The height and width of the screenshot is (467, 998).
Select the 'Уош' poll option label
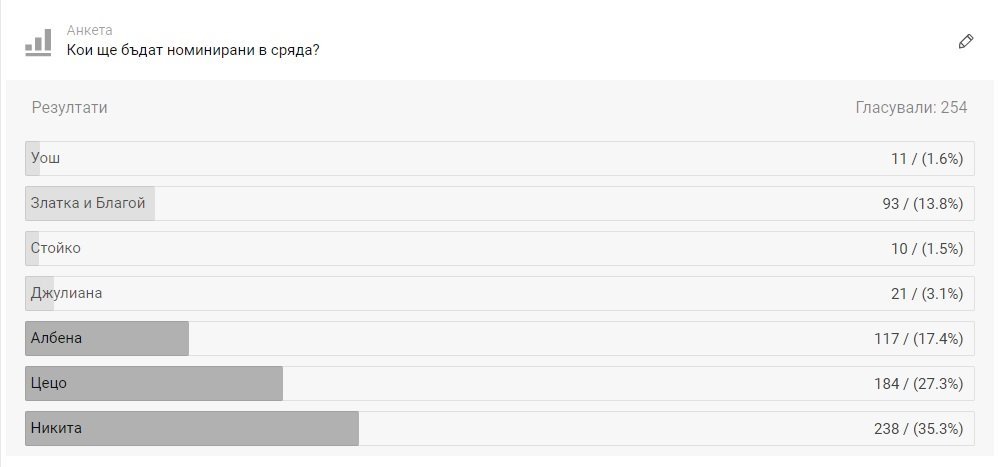46,158
